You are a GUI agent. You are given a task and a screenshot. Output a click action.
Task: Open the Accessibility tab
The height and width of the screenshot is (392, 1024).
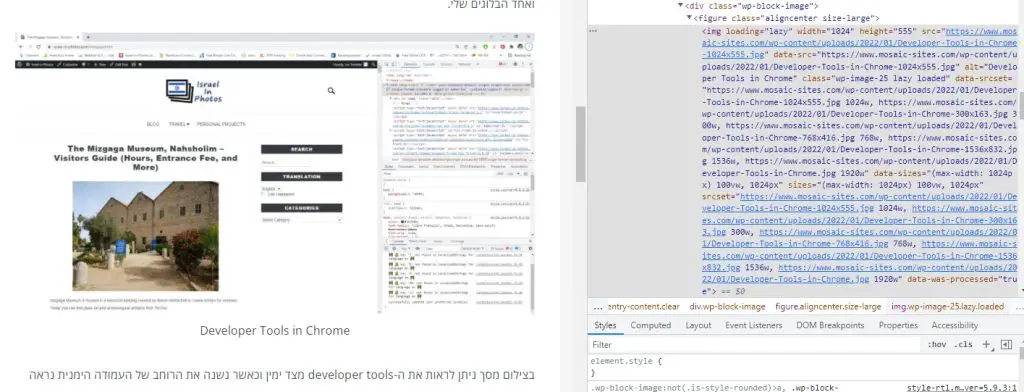click(x=954, y=325)
